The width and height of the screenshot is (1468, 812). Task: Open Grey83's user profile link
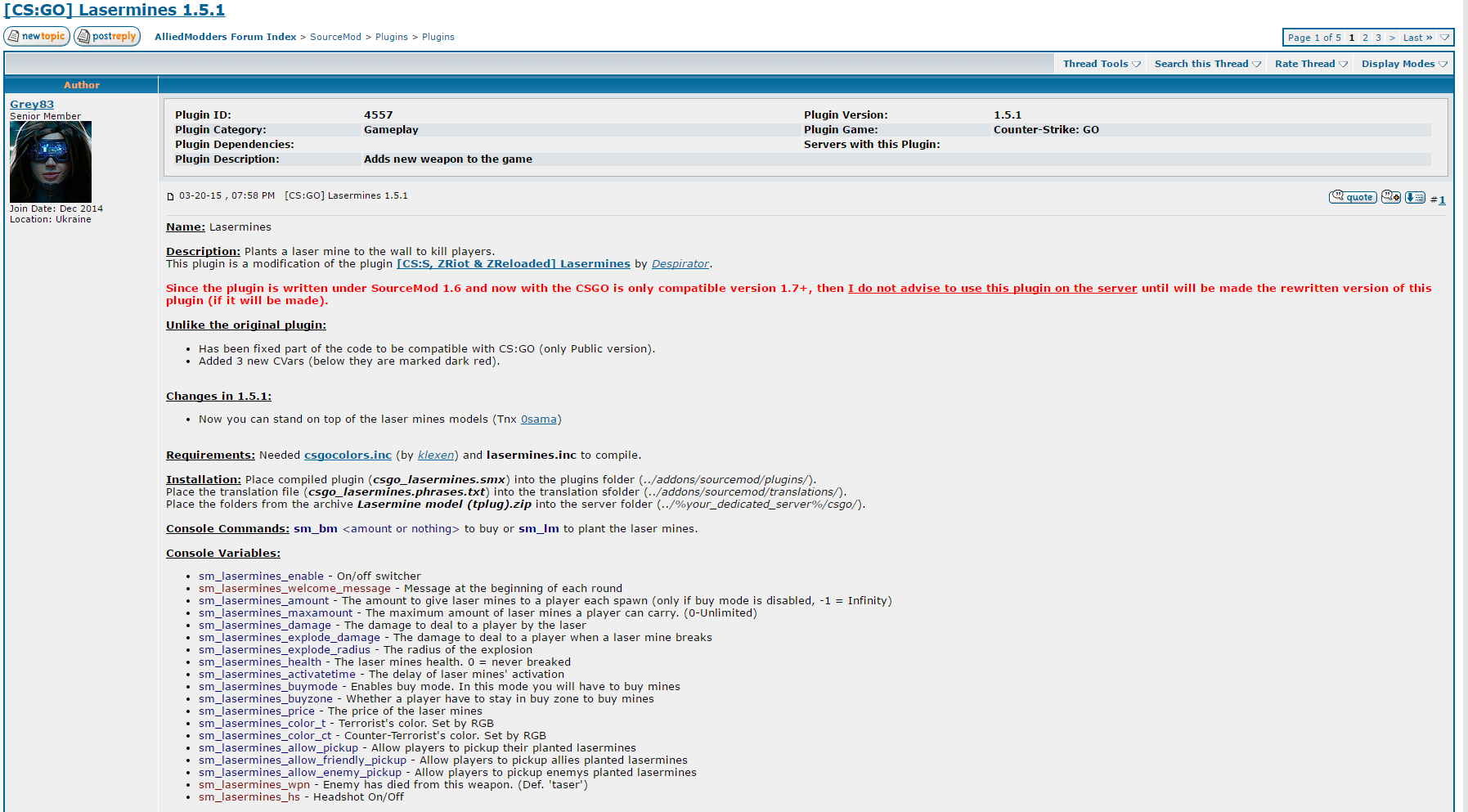click(32, 104)
